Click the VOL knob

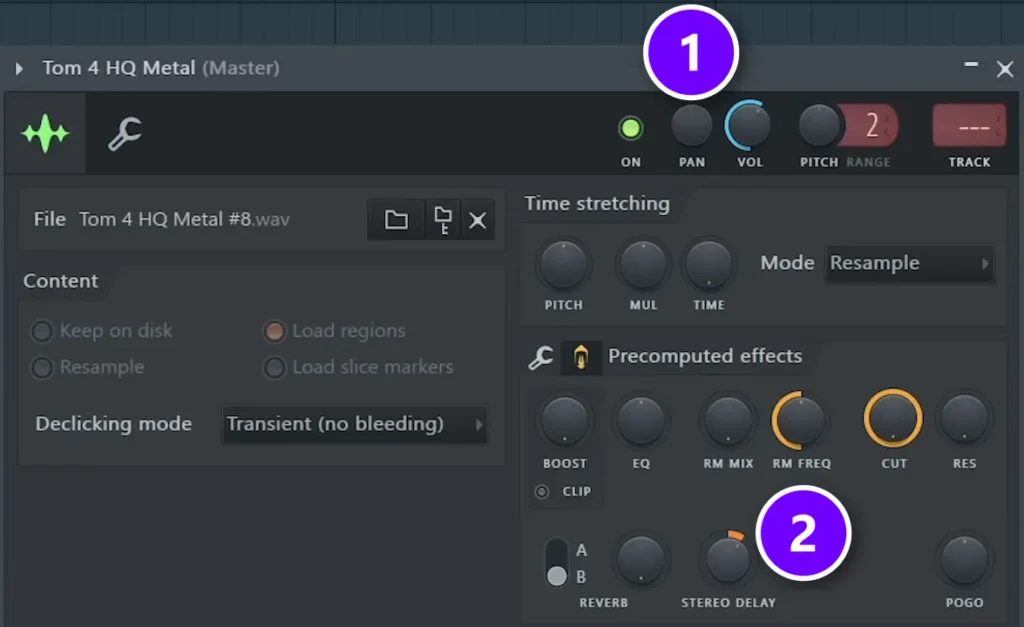tap(748, 125)
